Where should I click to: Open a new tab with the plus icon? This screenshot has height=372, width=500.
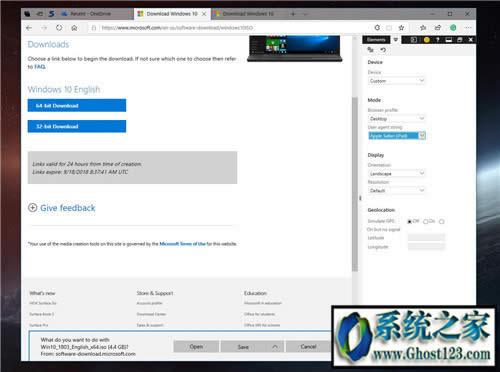click(x=293, y=14)
